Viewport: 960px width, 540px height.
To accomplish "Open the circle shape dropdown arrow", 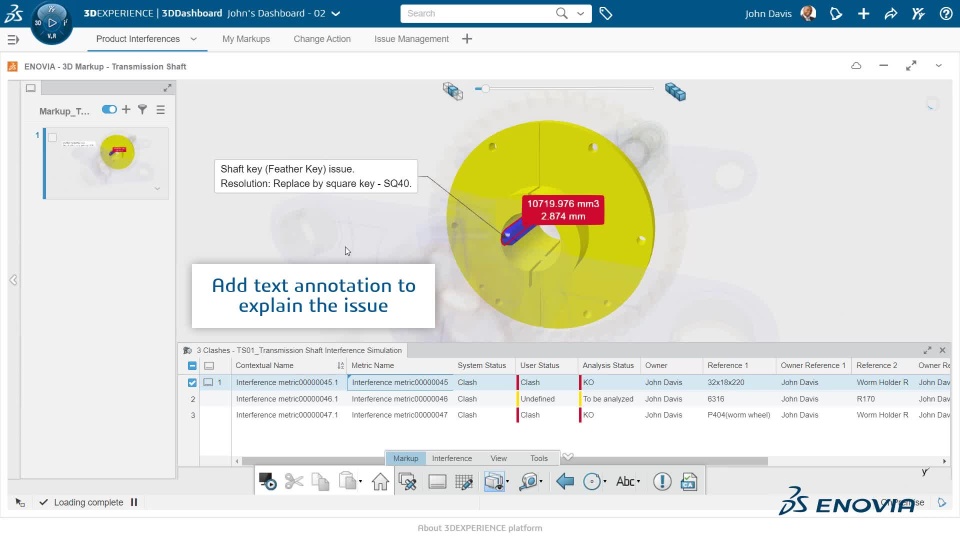I will [604, 482].
